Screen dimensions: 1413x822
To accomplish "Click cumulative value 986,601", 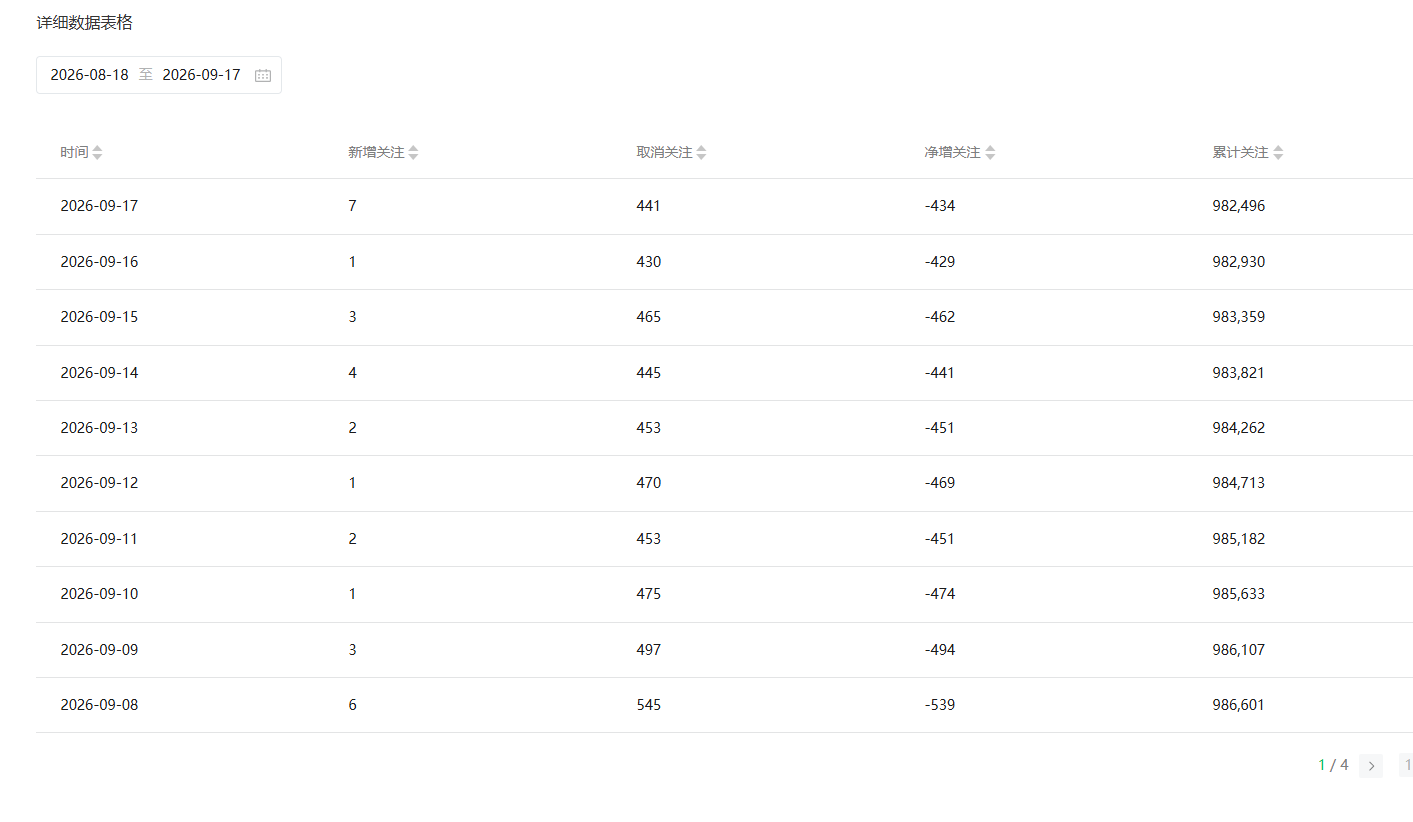I will coord(1238,705).
